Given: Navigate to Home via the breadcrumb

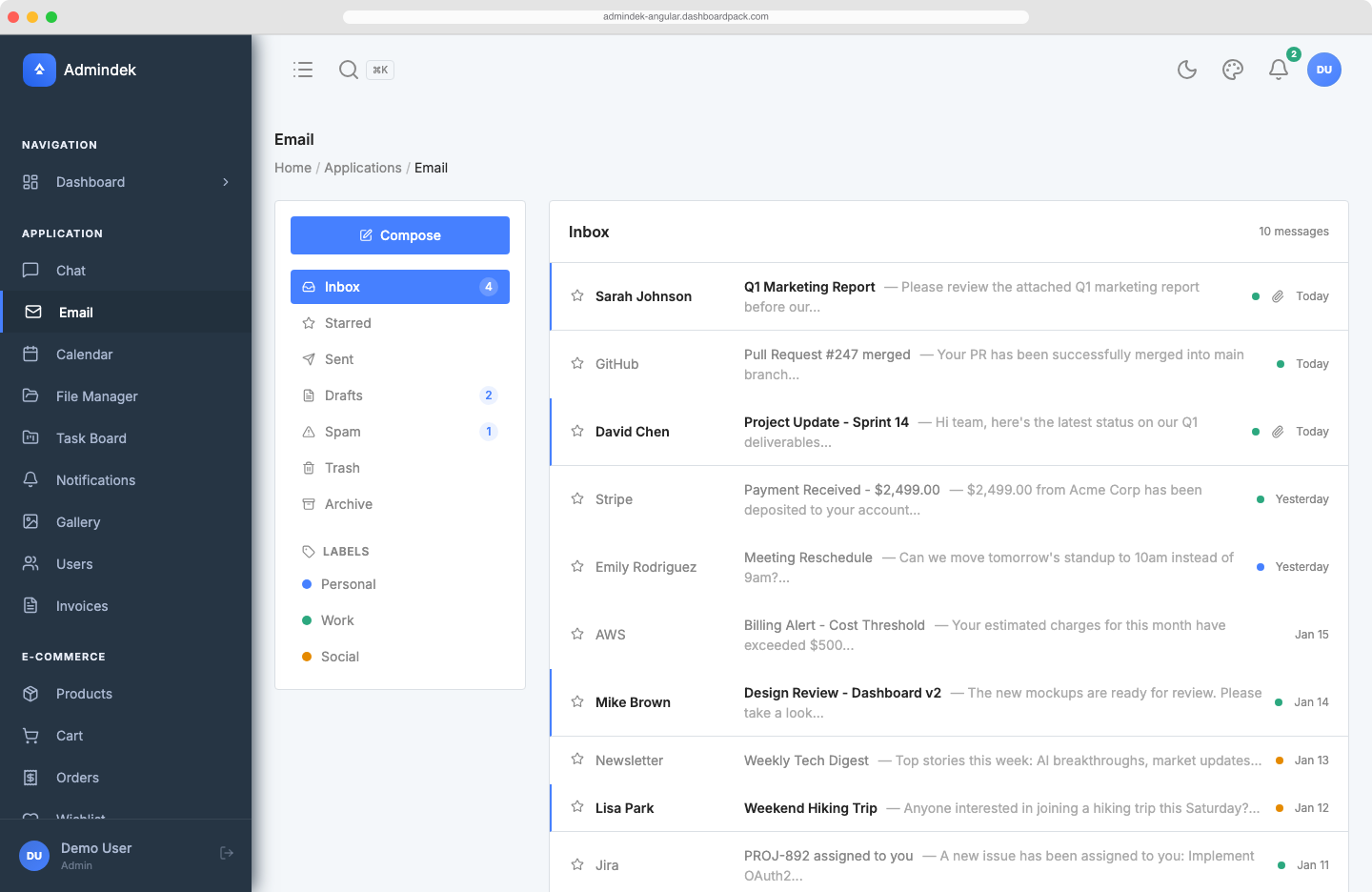Looking at the screenshot, I should click(293, 168).
